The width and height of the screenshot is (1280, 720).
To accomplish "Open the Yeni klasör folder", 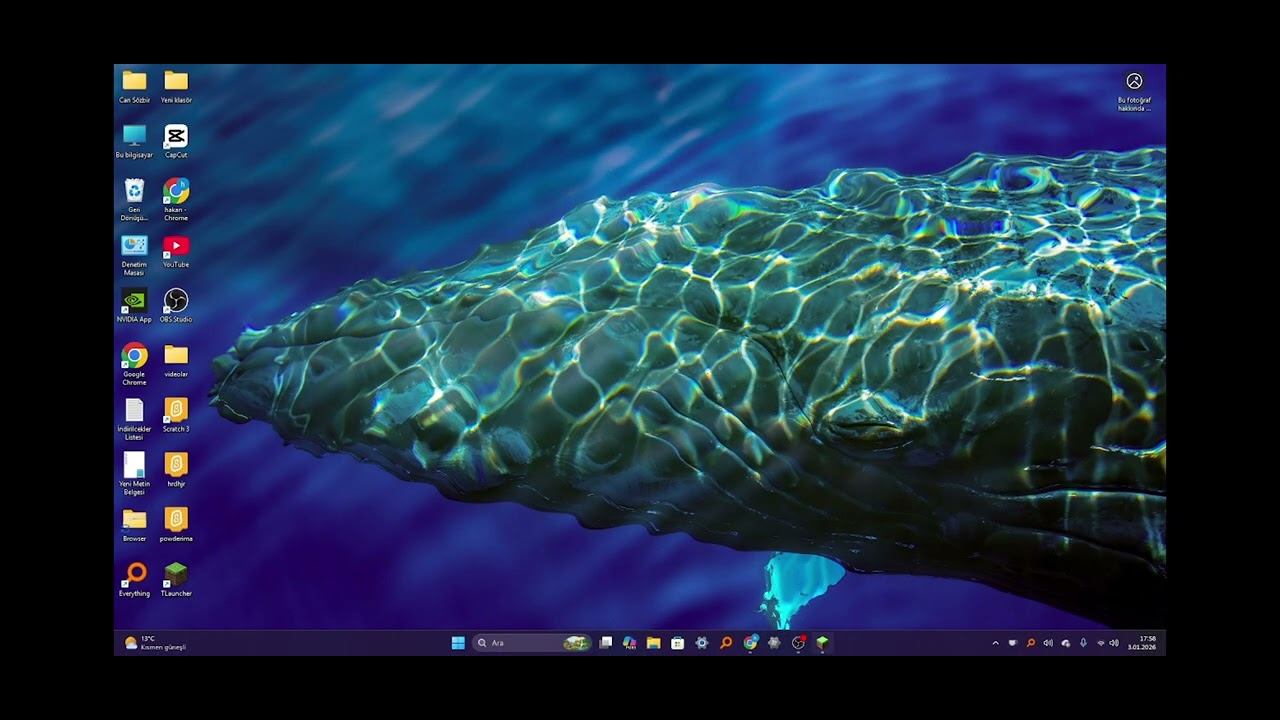I will pyautogui.click(x=176, y=86).
